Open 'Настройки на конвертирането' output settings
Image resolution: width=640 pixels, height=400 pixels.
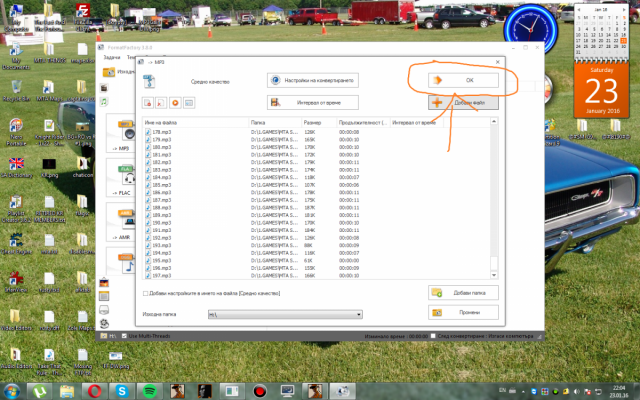(313, 79)
